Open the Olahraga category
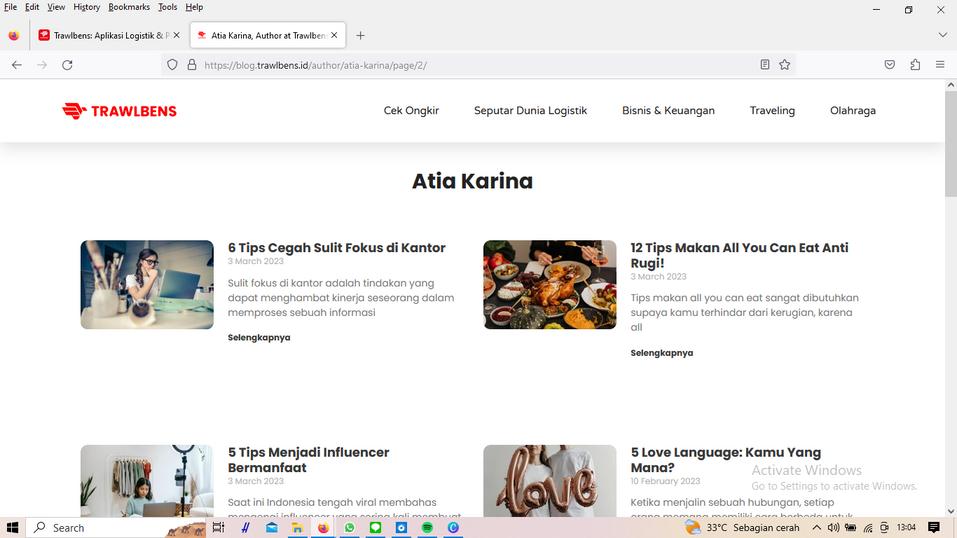The height and width of the screenshot is (538, 957). click(853, 111)
